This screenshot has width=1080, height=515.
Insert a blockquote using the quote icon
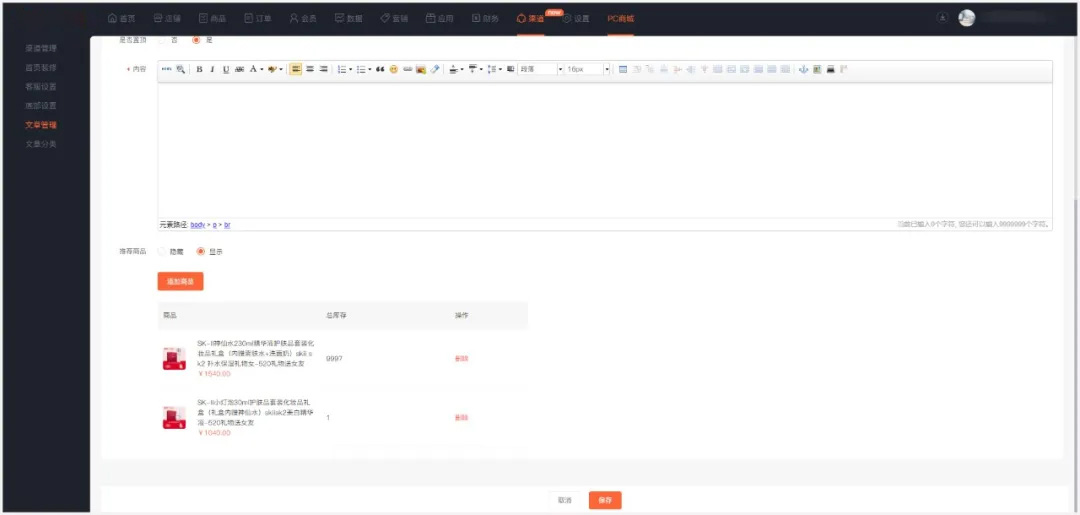click(x=380, y=69)
